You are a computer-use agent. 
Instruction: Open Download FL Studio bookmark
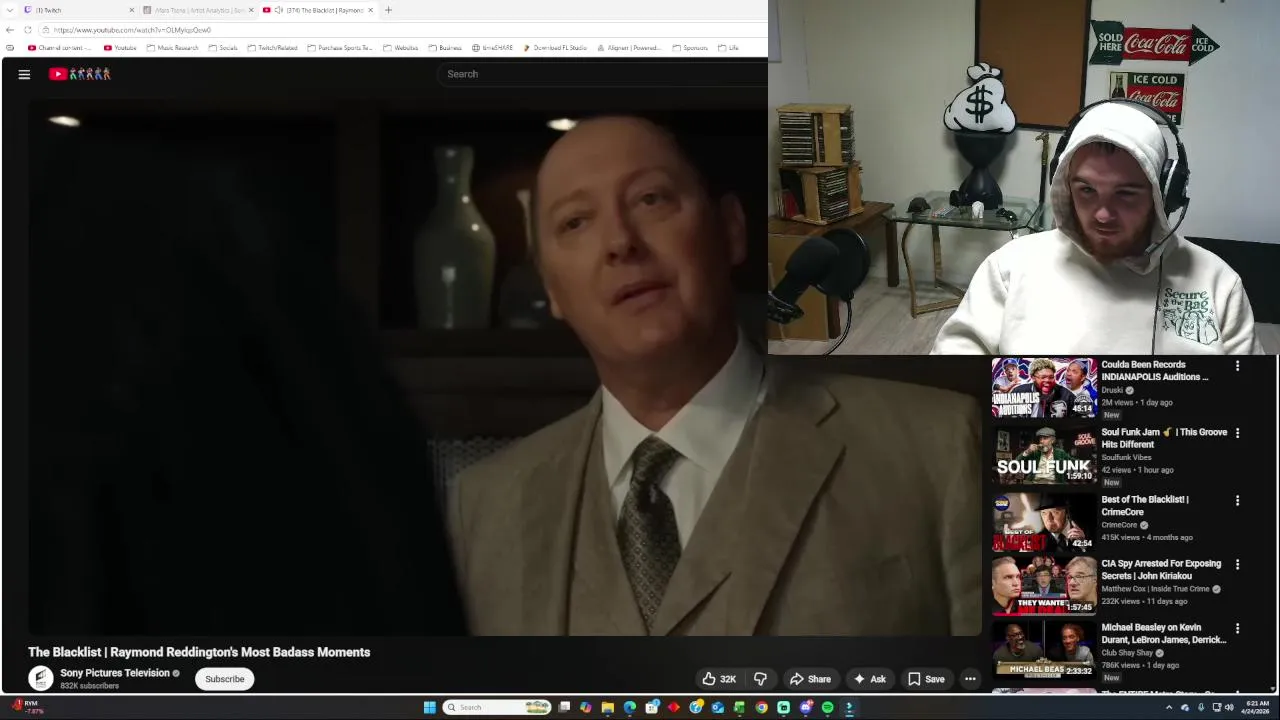[555, 48]
